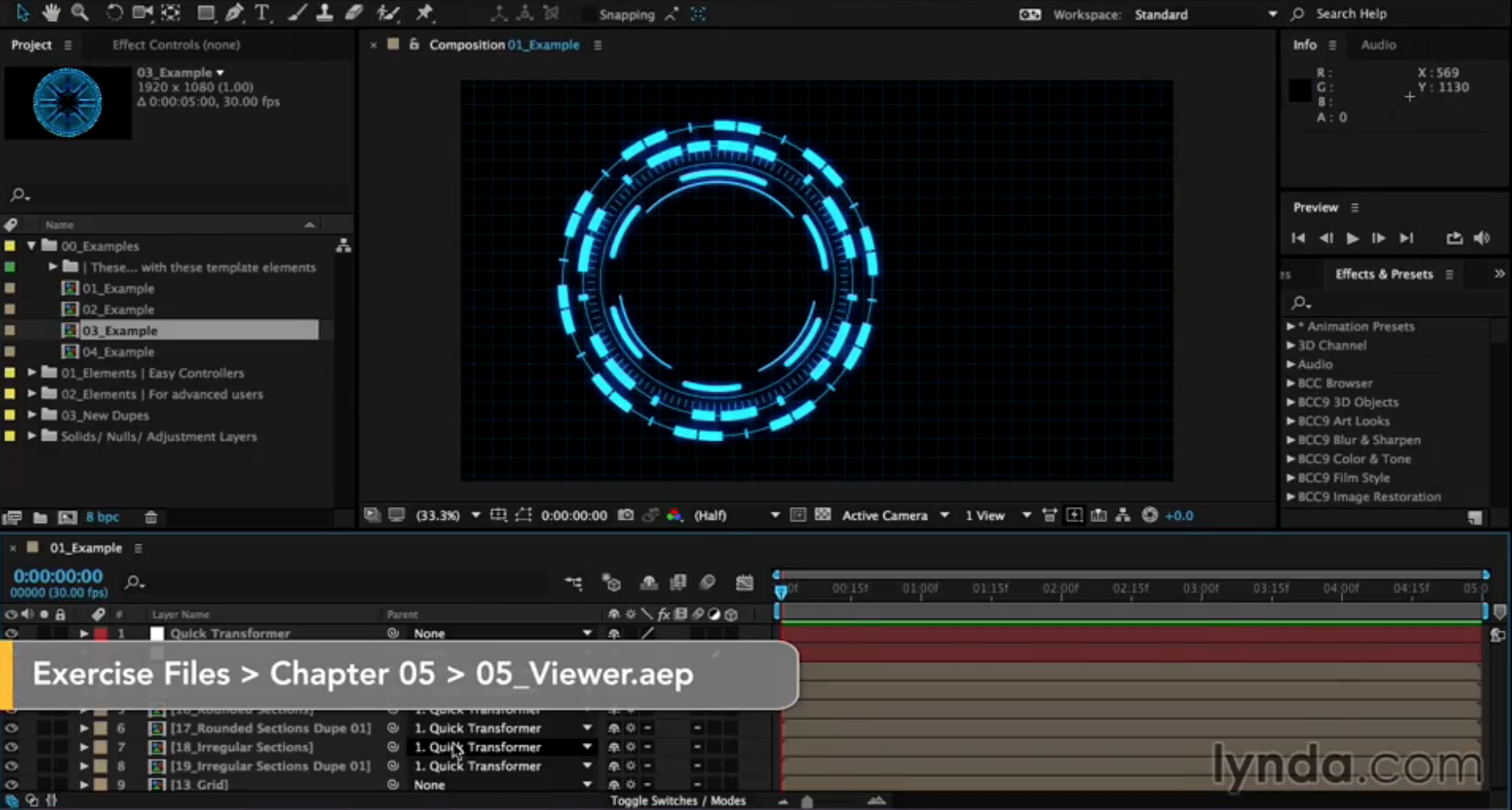Image resolution: width=1512 pixels, height=810 pixels.
Task: Click the show channel color icon
Action: [674, 515]
